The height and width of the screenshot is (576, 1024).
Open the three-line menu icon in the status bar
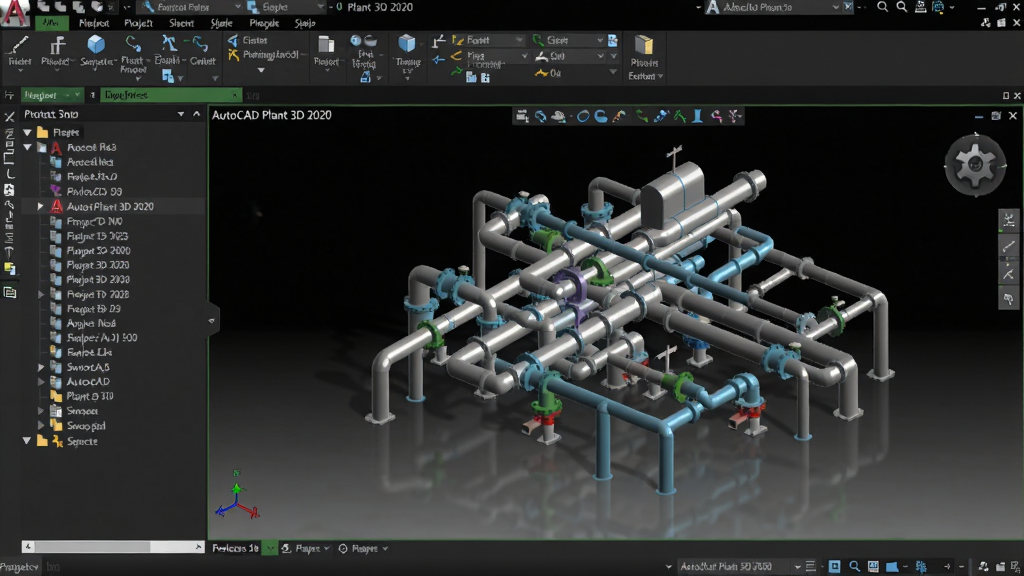tap(810, 566)
